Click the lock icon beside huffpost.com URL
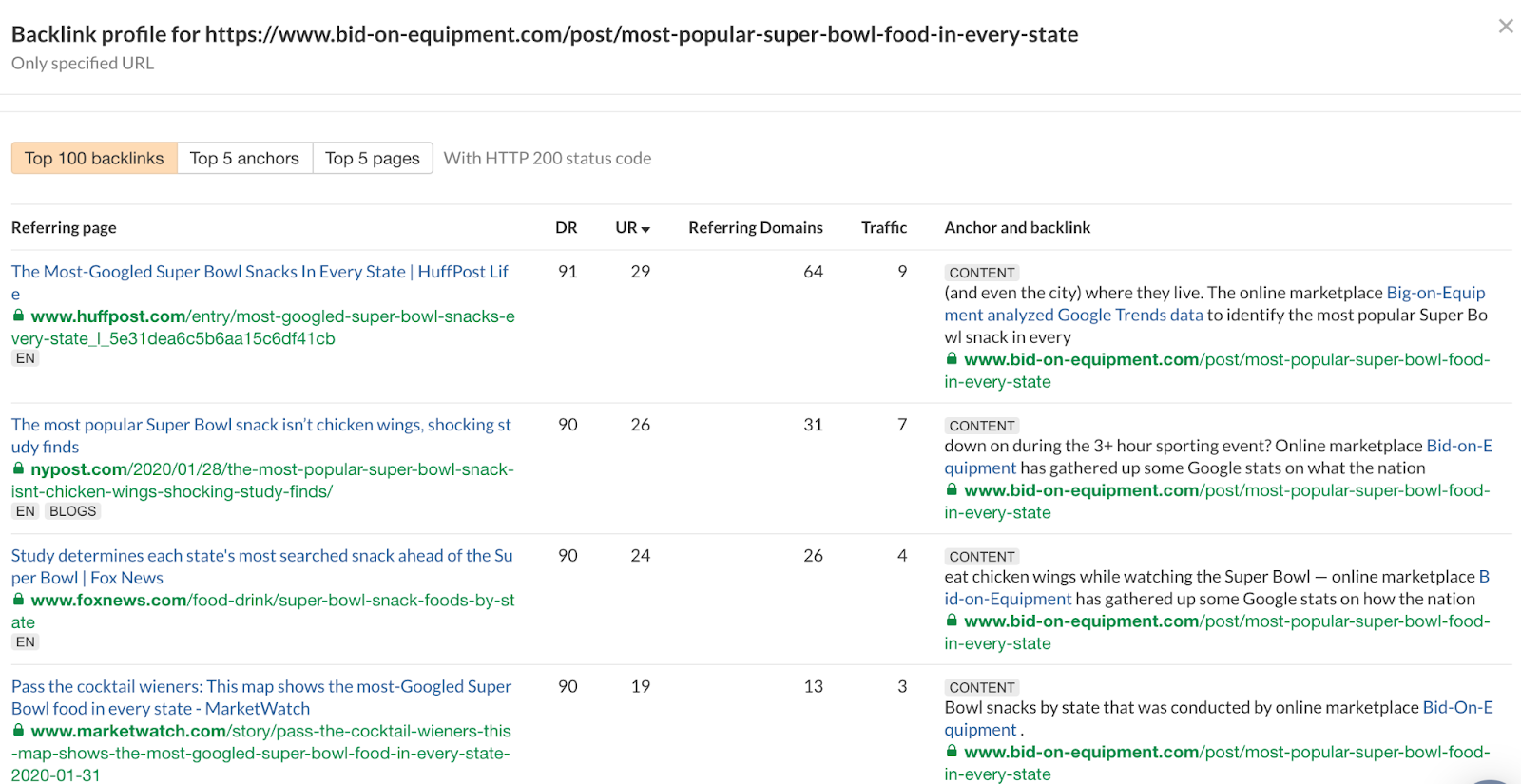This screenshot has width=1521, height=784. pyautogui.click(x=18, y=316)
